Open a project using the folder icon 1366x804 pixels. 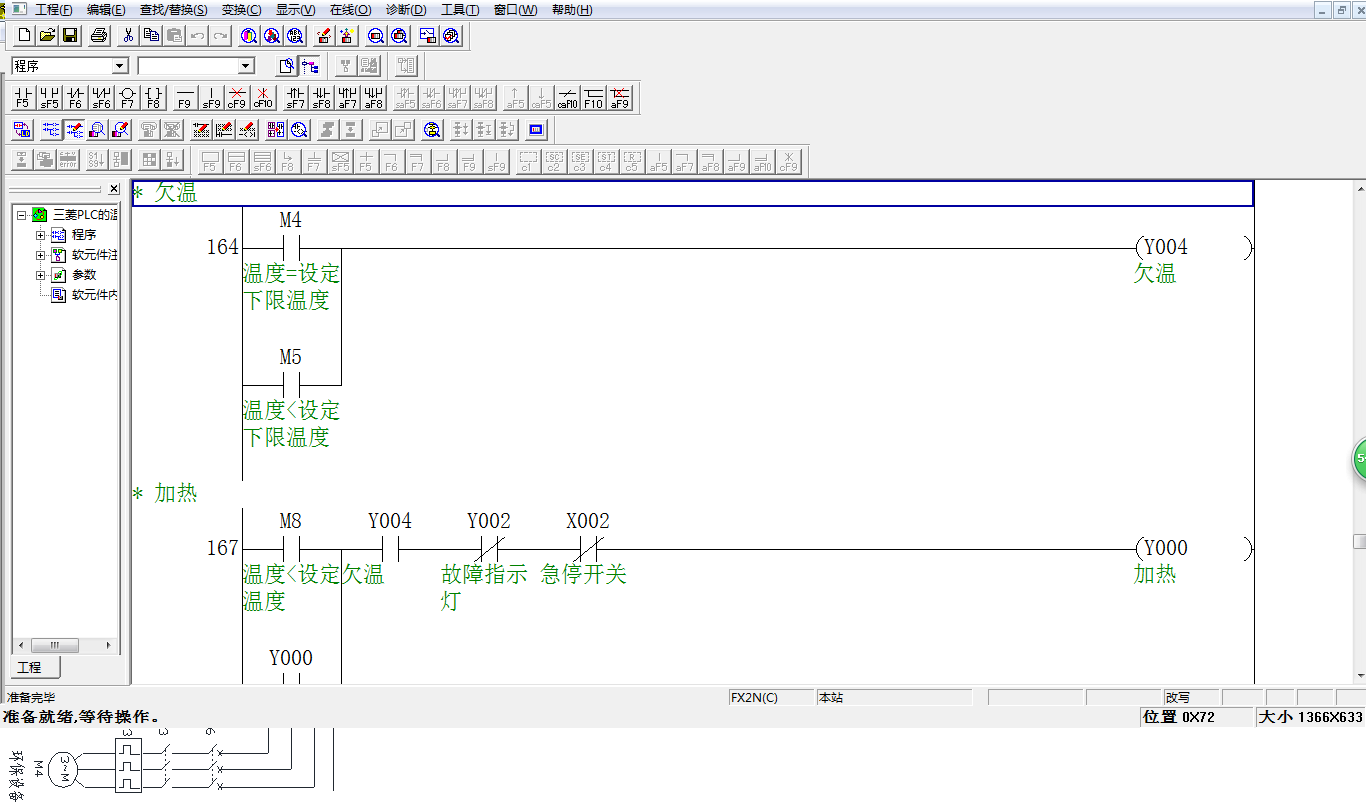pyautogui.click(x=46, y=36)
